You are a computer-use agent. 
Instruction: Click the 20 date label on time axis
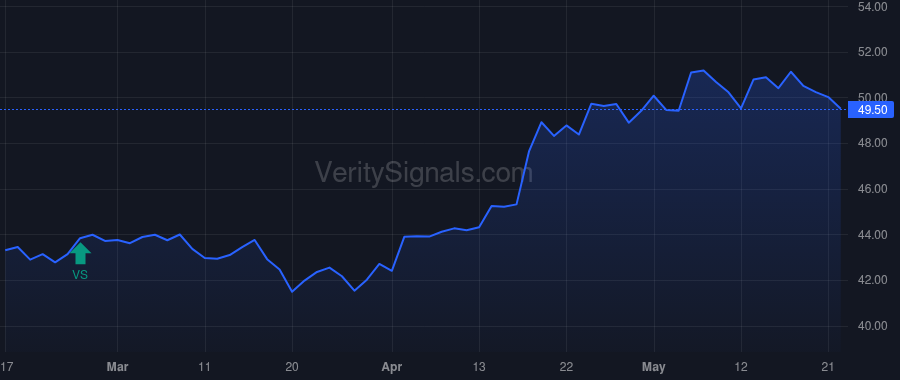point(292,367)
